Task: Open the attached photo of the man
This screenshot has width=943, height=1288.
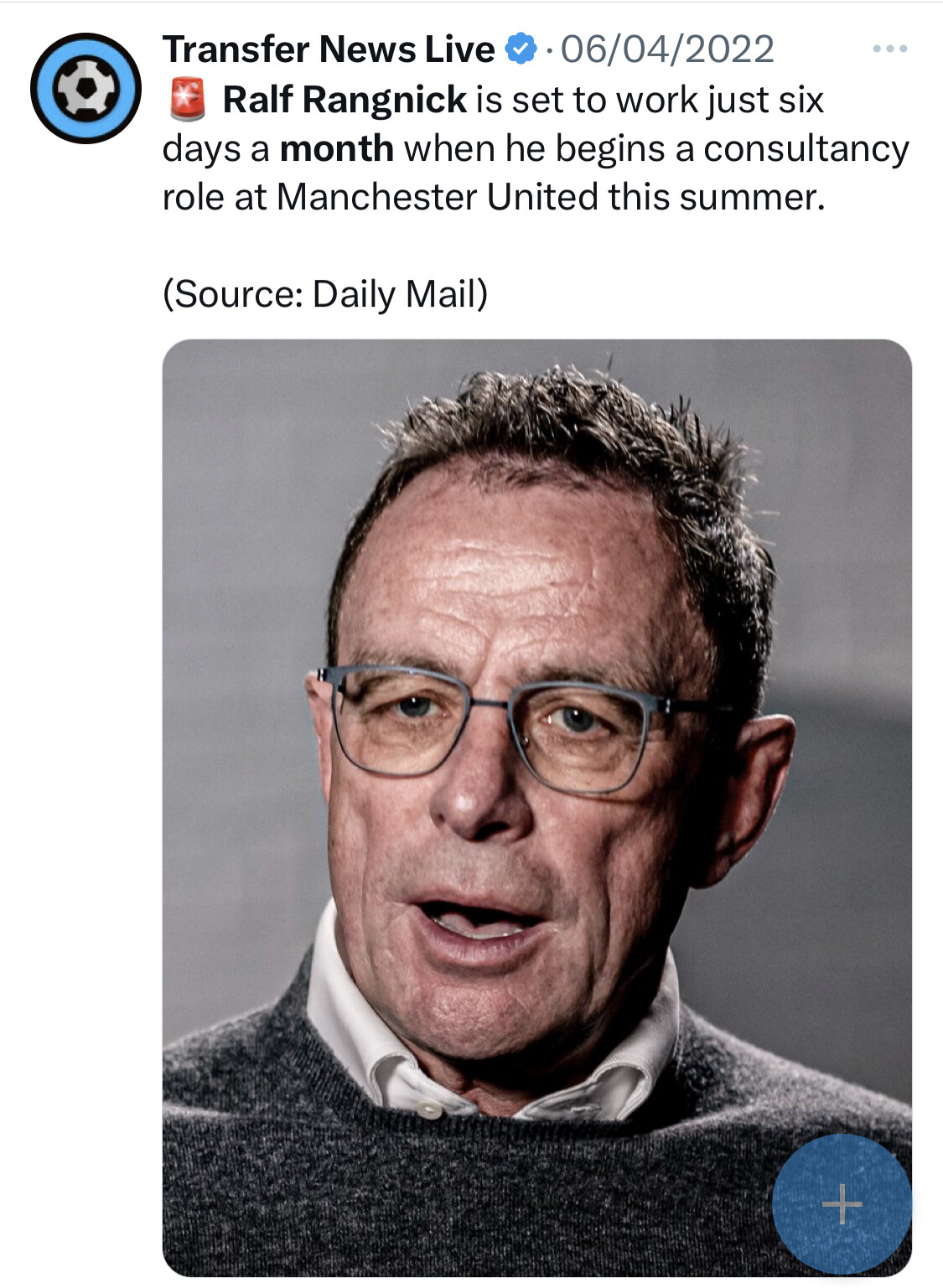Action: click(x=536, y=808)
